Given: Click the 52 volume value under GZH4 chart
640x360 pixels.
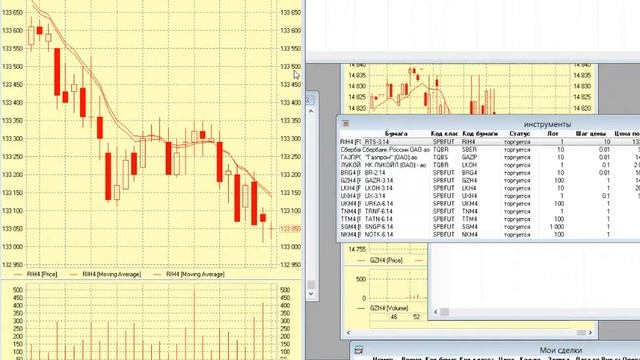Looking at the screenshot, I should pos(416,317).
